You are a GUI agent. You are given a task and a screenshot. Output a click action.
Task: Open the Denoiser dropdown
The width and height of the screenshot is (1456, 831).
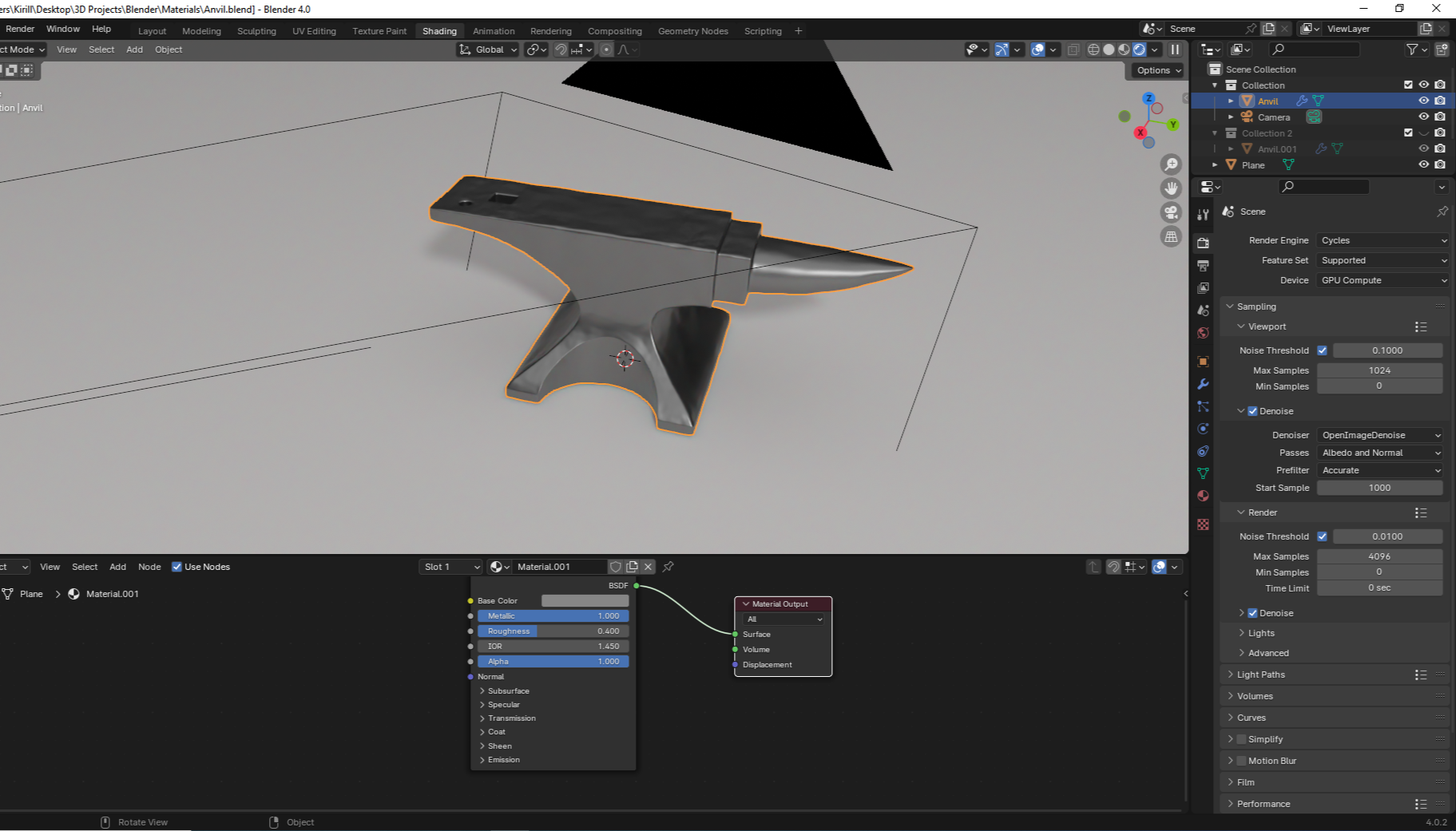coord(1380,435)
